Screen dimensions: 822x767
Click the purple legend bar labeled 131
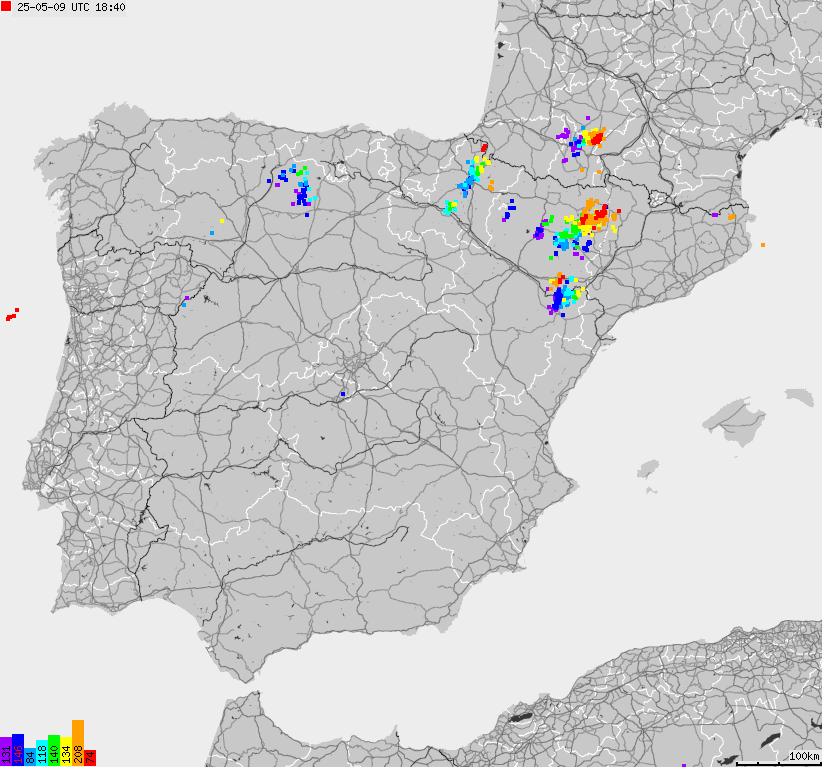tap(6, 752)
